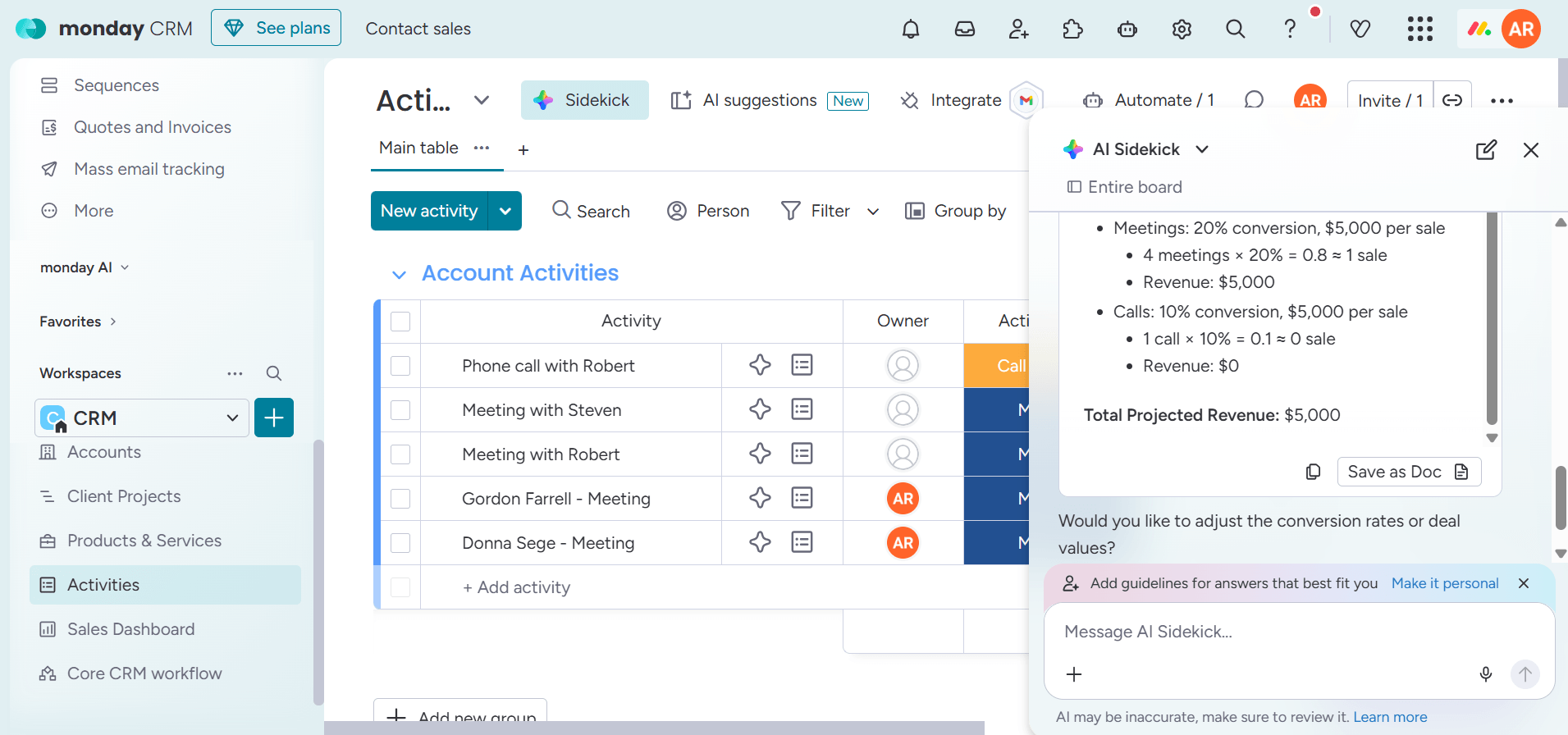Check the Donna Sege - Meeting row
This screenshot has height=735, width=1568.
tap(400, 543)
